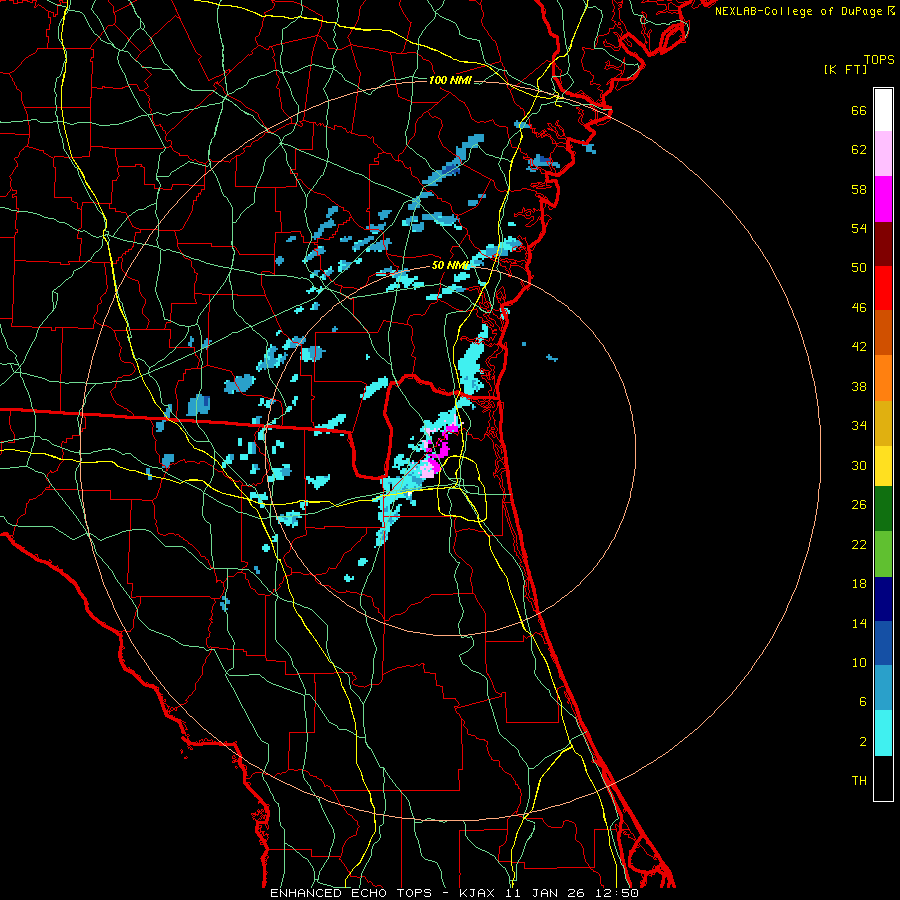Click the legend value "46"
This screenshot has width=900, height=900.
(x=859, y=308)
